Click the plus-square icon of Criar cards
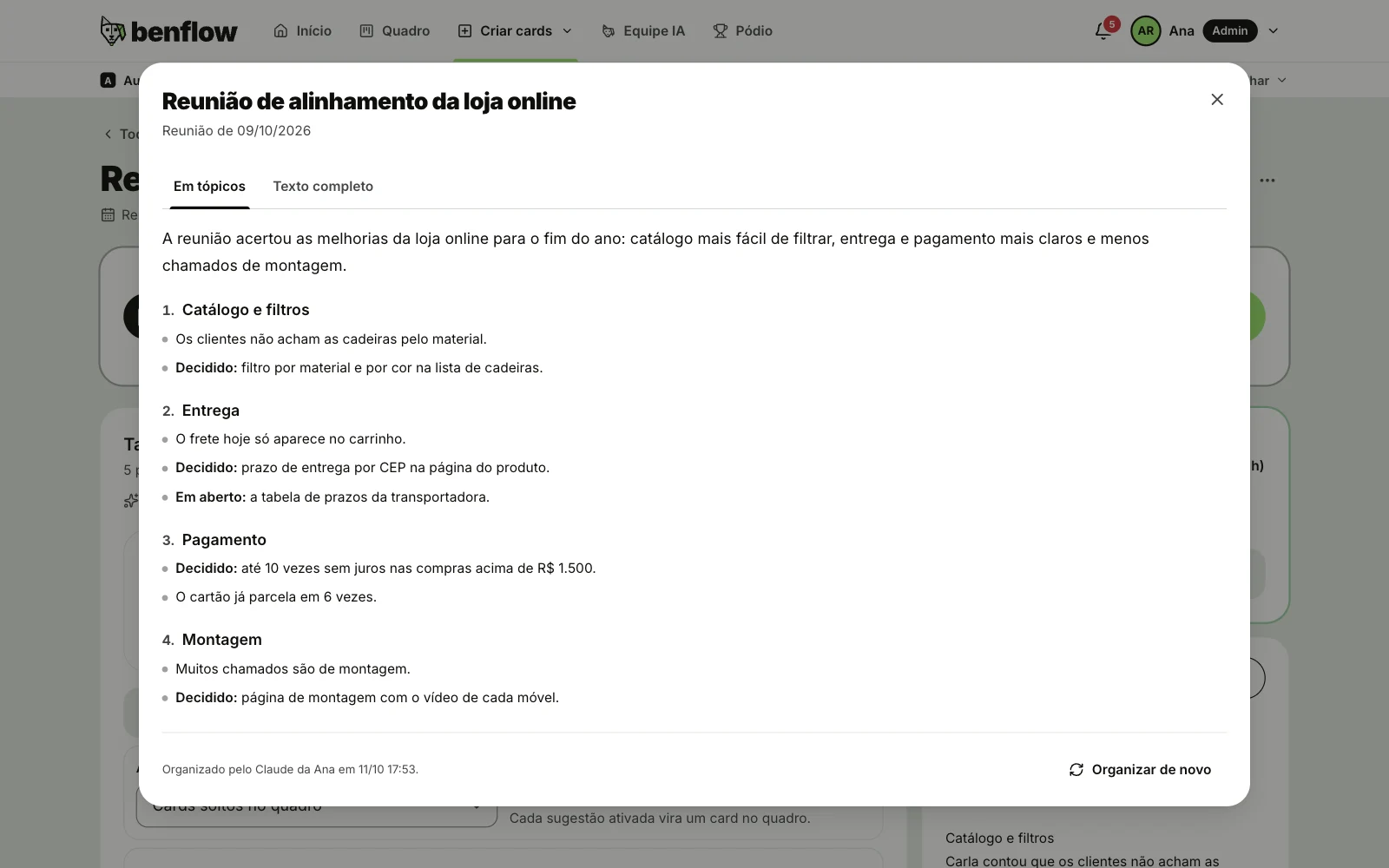 (465, 31)
